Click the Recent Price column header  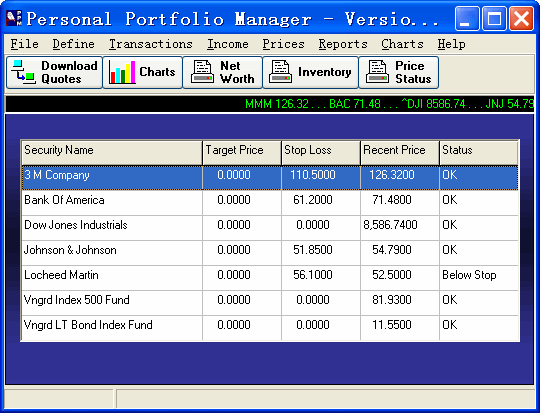tap(400, 153)
